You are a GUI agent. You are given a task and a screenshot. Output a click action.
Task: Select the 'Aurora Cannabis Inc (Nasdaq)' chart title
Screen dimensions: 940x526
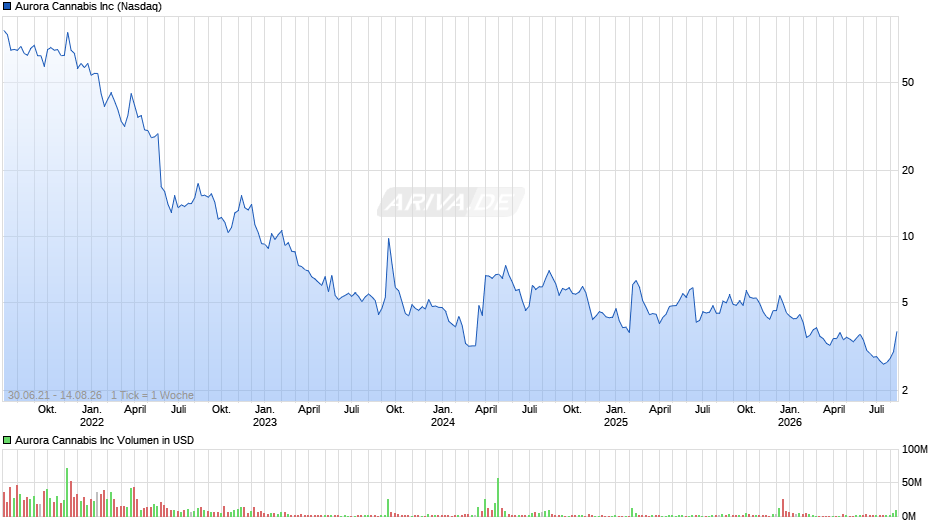click(88, 7)
